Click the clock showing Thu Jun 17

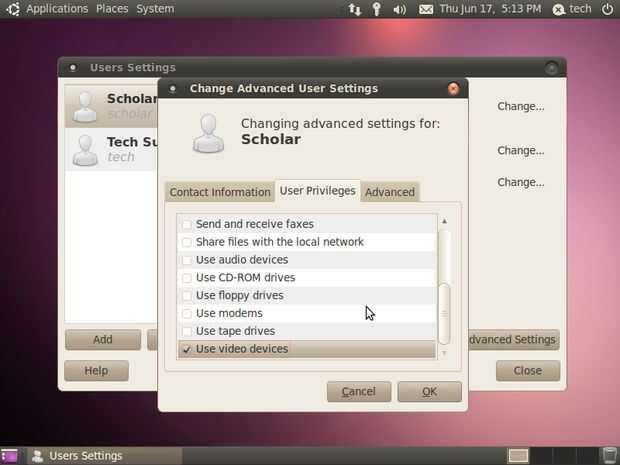pos(490,9)
